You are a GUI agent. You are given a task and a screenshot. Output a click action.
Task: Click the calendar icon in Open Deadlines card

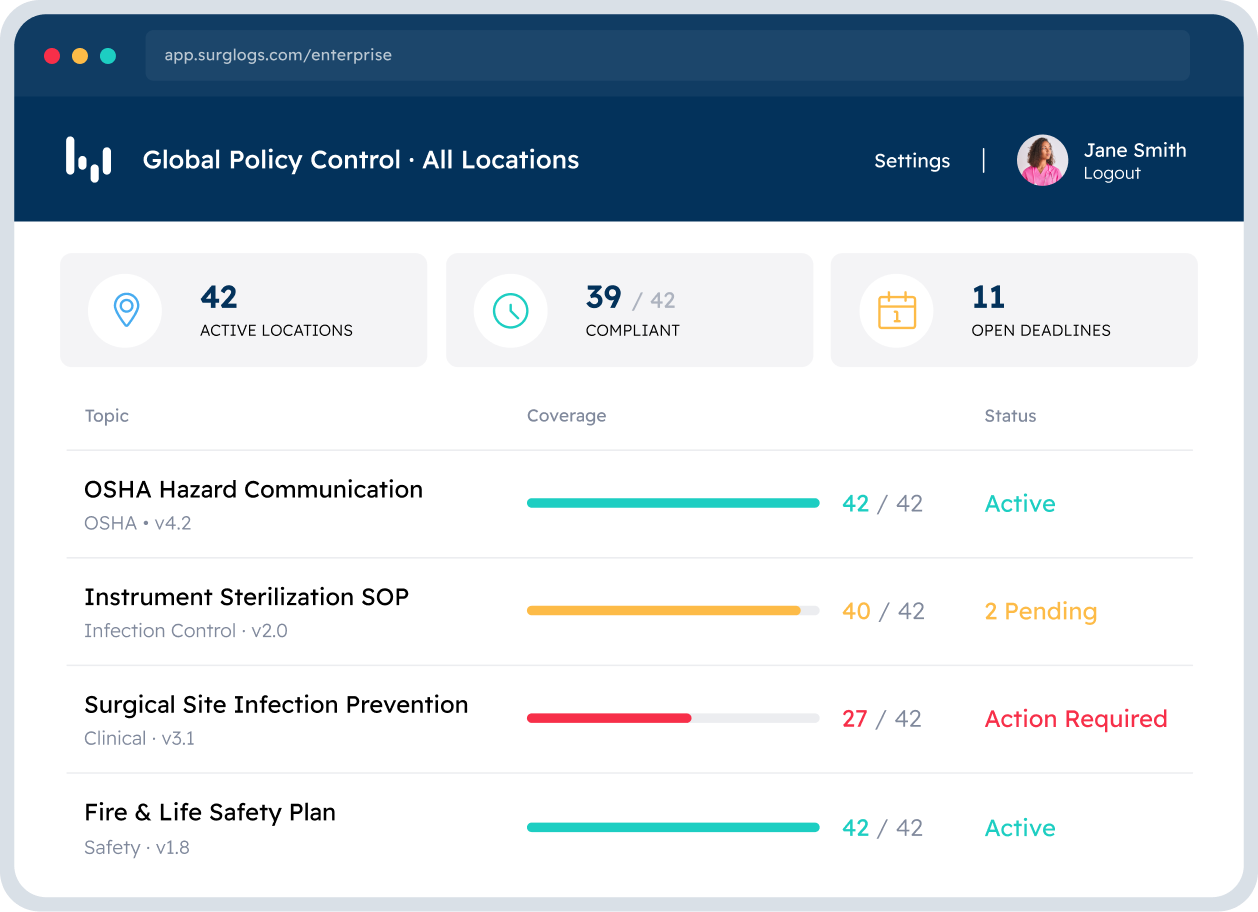896,310
